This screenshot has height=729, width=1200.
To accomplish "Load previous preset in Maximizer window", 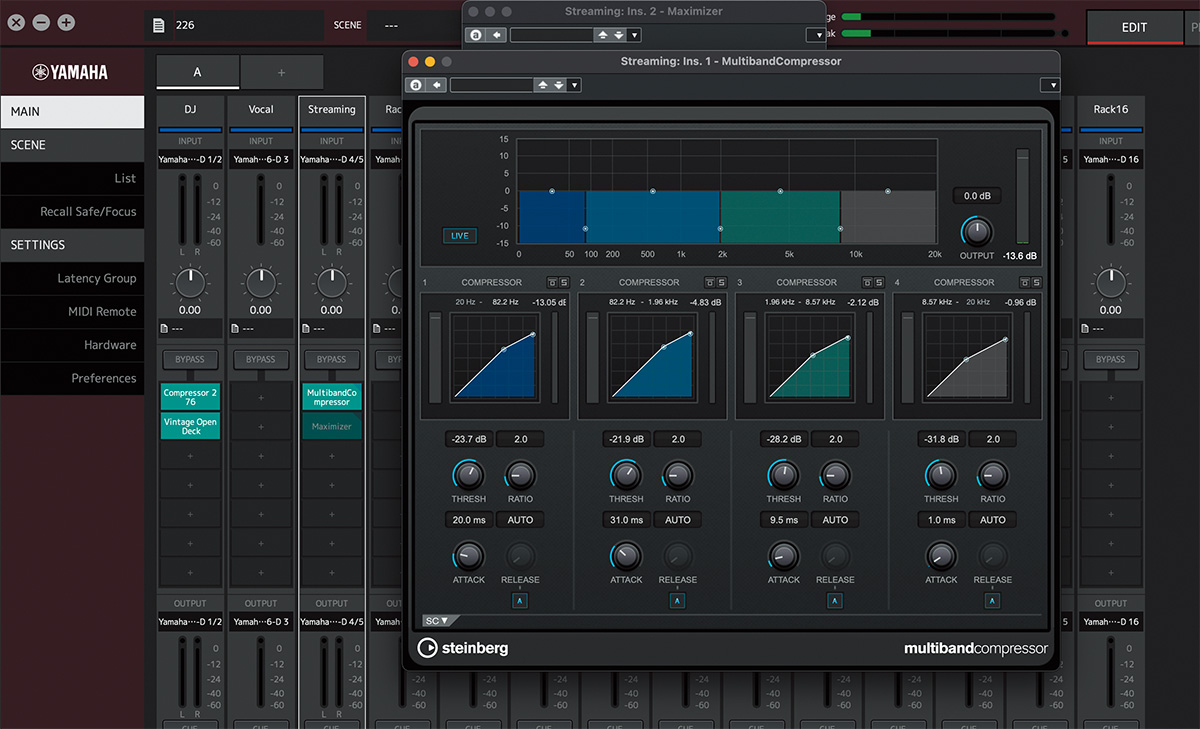I will pos(603,35).
